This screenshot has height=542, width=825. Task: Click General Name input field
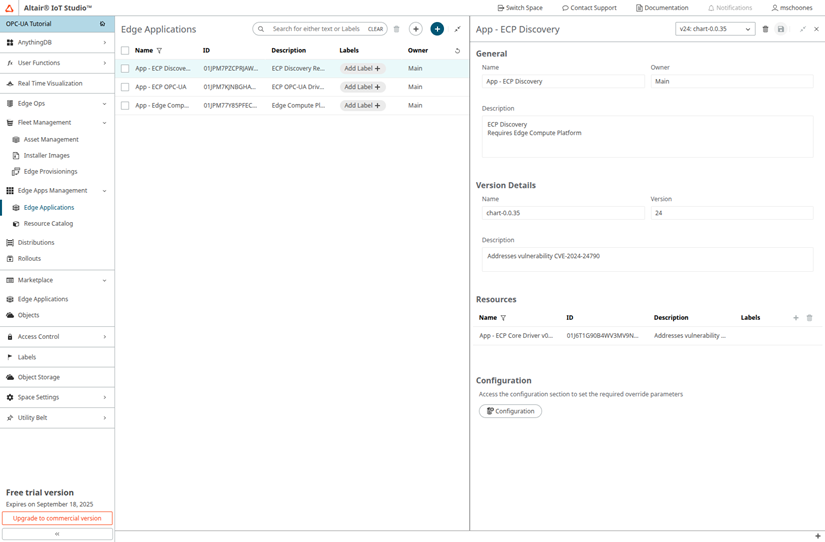pos(563,81)
